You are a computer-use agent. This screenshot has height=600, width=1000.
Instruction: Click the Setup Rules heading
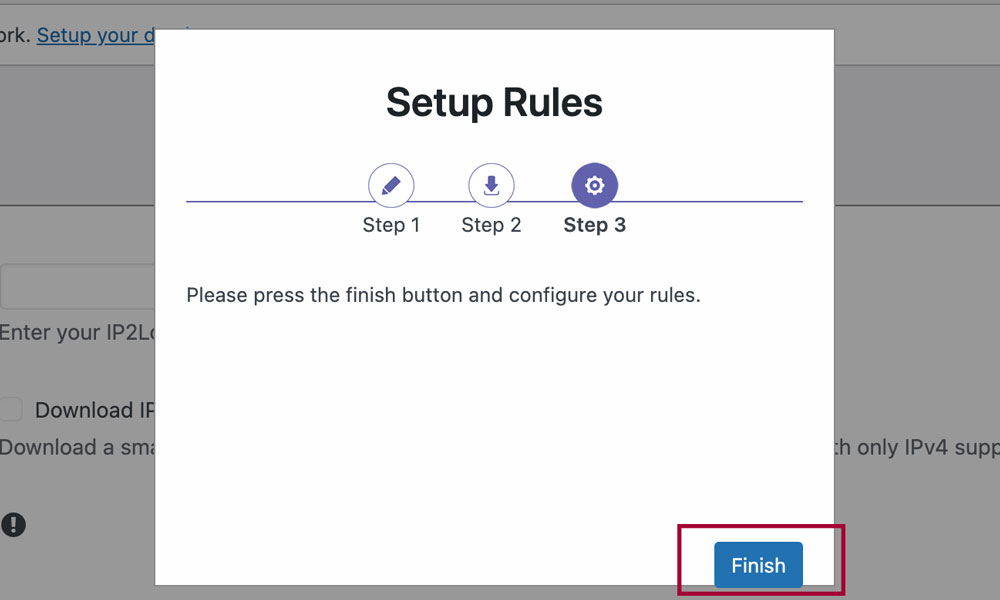(x=494, y=102)
